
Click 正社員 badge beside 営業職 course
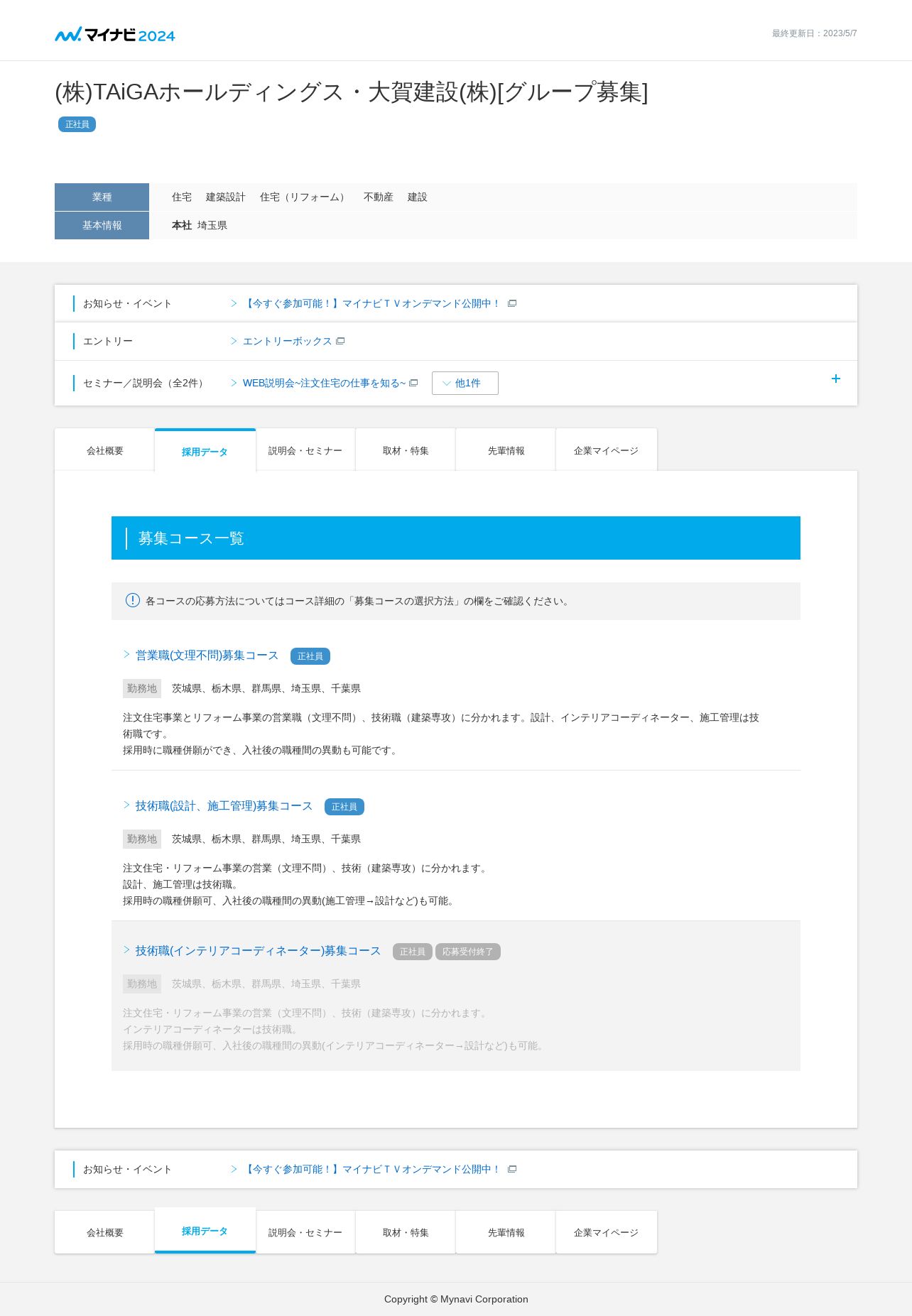310,656
